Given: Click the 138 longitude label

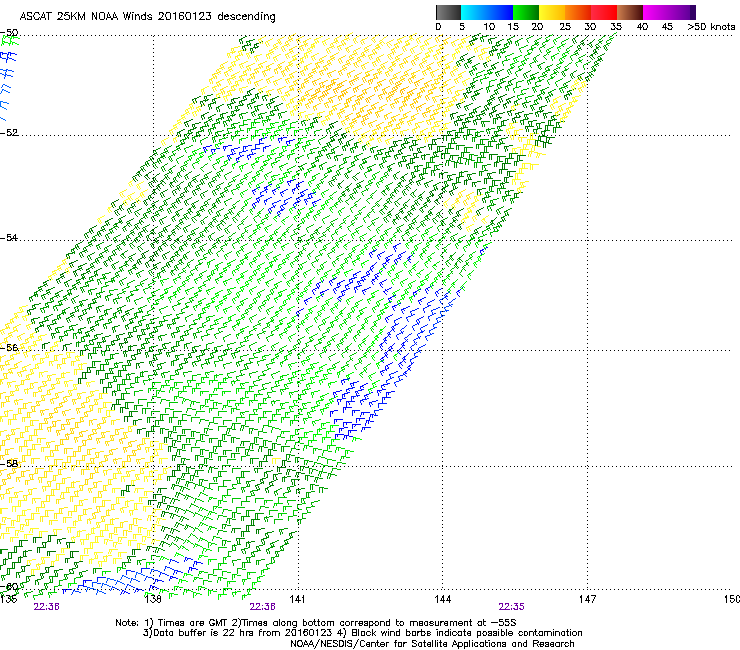Looking at the screenshot, I should point(153,599).
